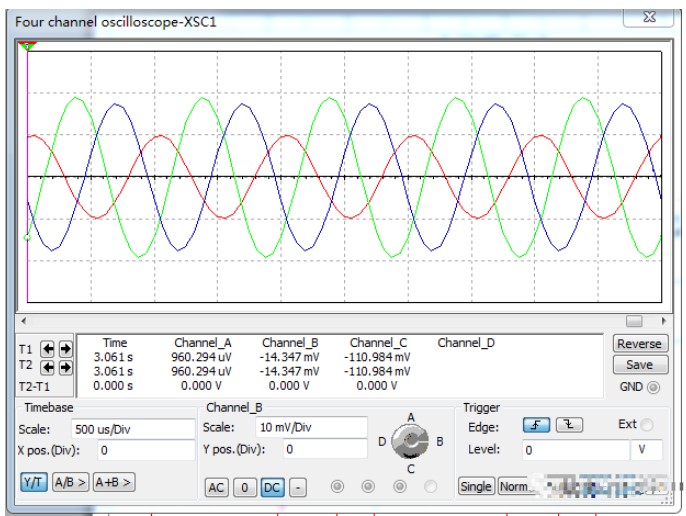Screen dimensions: 686x516
Task: Move cursor T2 left with its arrow
Action: (48, 367)
